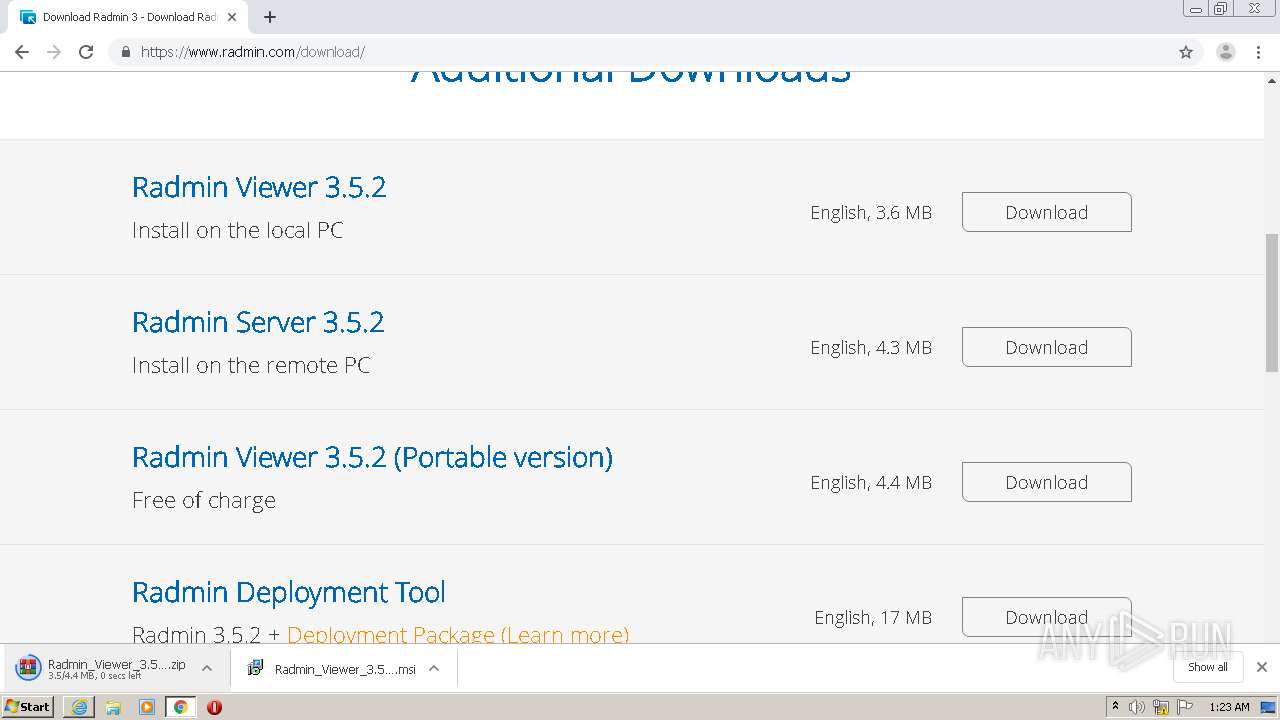Click the Show desktop tray icon
1280x720 pixels.
1268,707
